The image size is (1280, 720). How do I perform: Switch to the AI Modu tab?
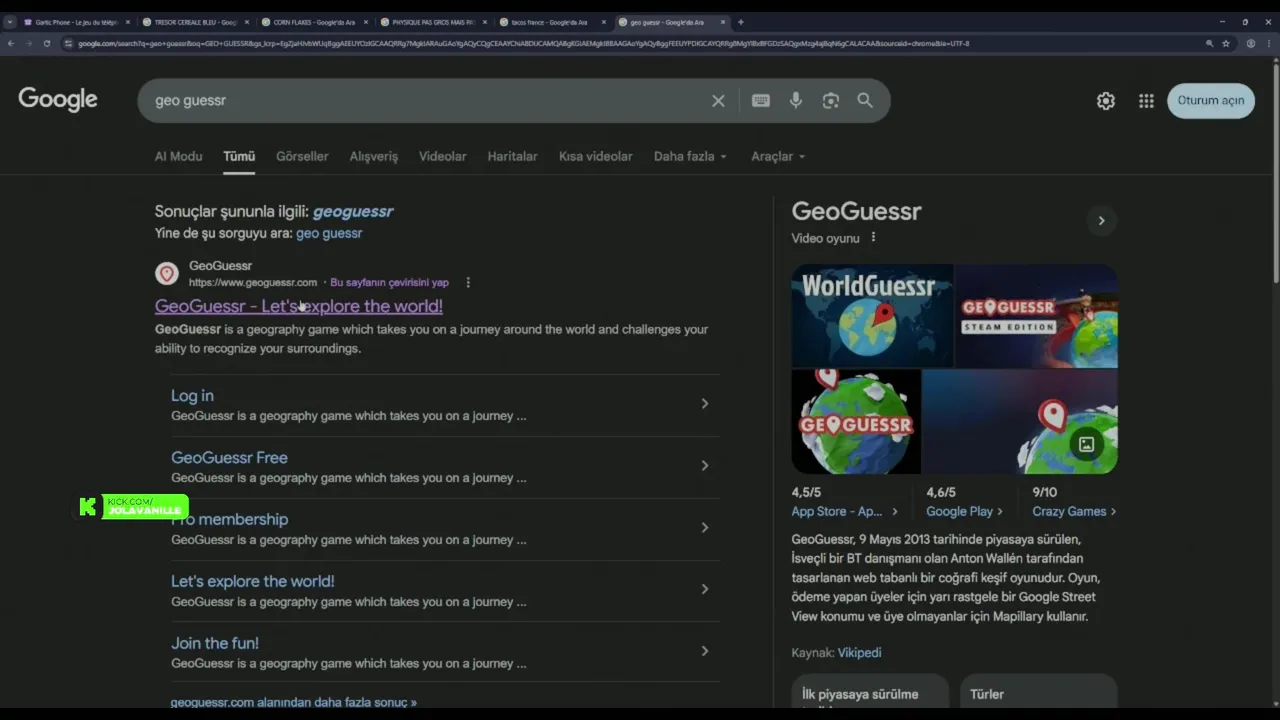[178, 157]
